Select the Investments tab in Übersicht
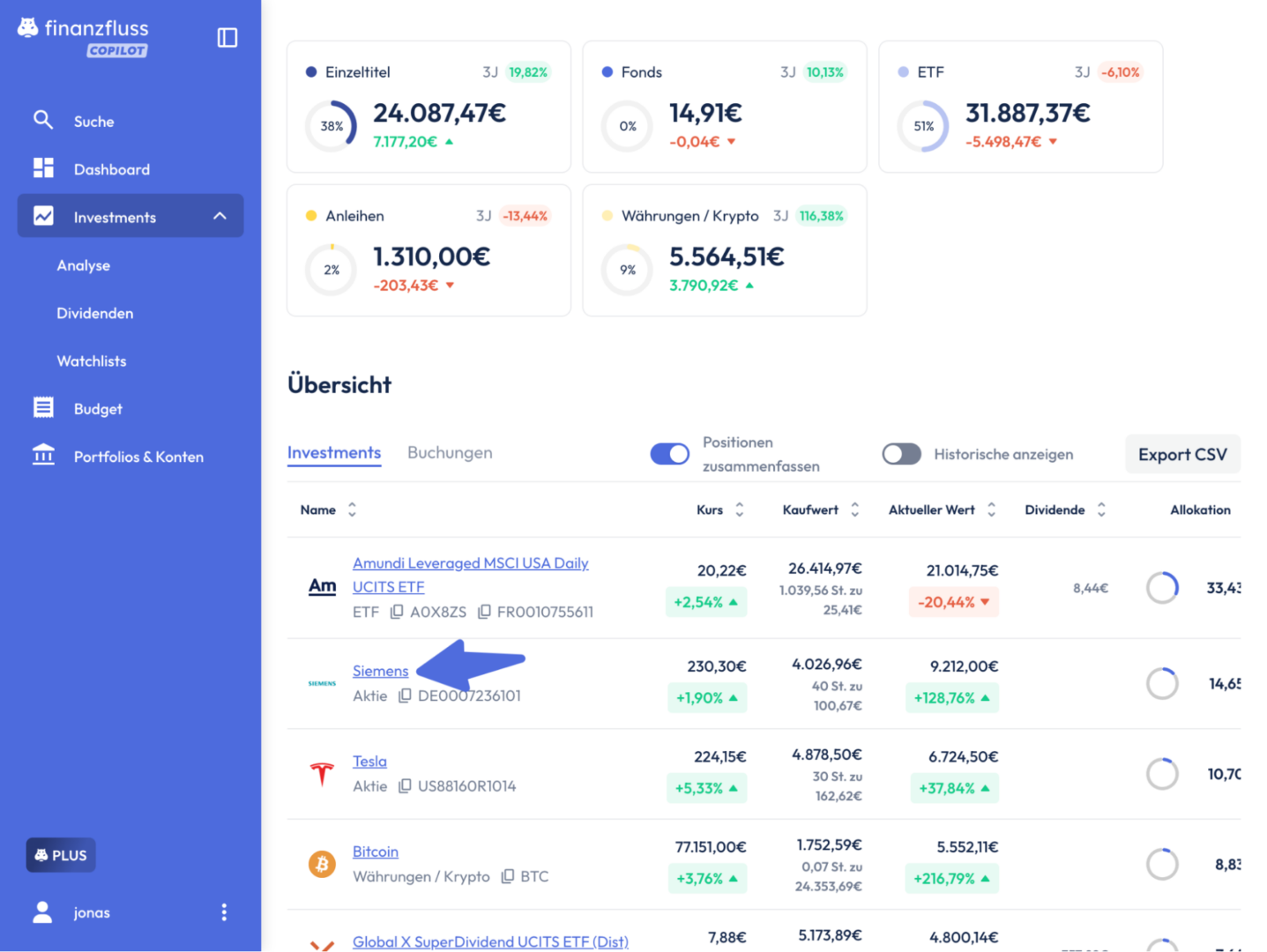1267x952 pixels. tap(334, 452)
